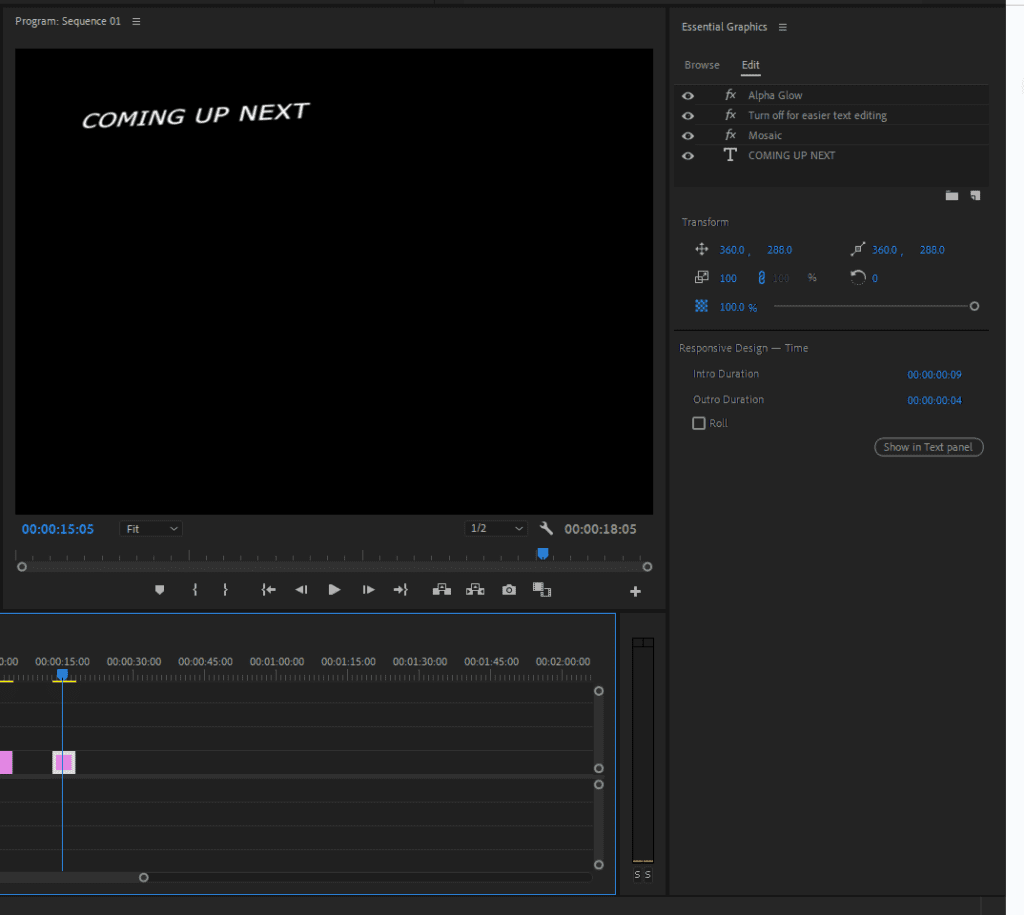The image size is (1024, 915).
Task: Create a new group folder
Action: click(x=952, y=195)
